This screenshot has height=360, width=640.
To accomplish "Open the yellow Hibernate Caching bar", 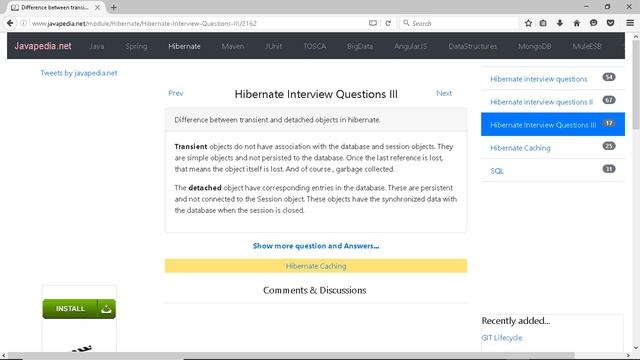I will 316,266.
